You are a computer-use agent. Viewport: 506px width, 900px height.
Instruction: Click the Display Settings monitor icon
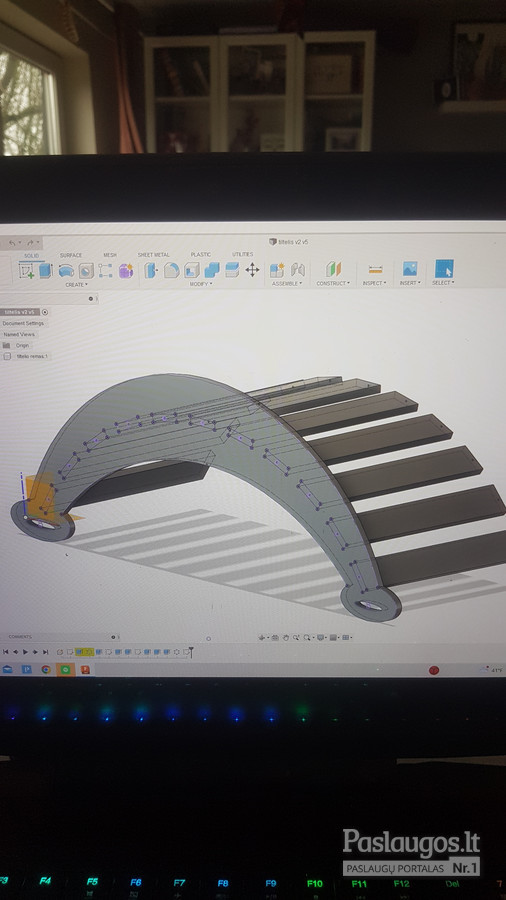tap(321, 637)
